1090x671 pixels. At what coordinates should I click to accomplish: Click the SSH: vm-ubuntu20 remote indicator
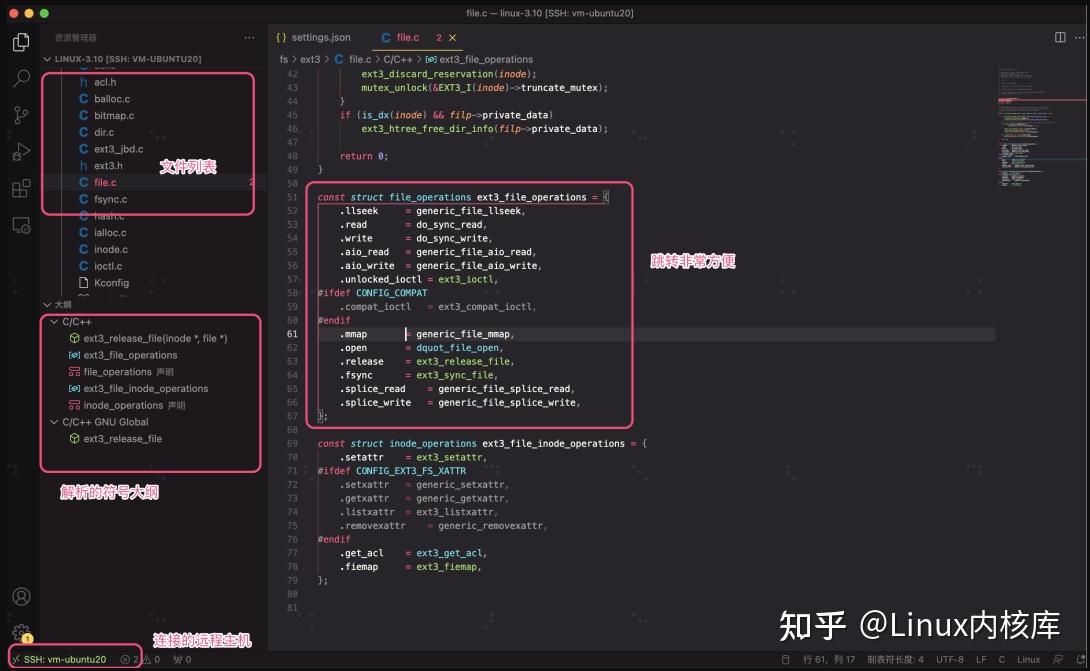pyautogui.click(x=60, y=659)
